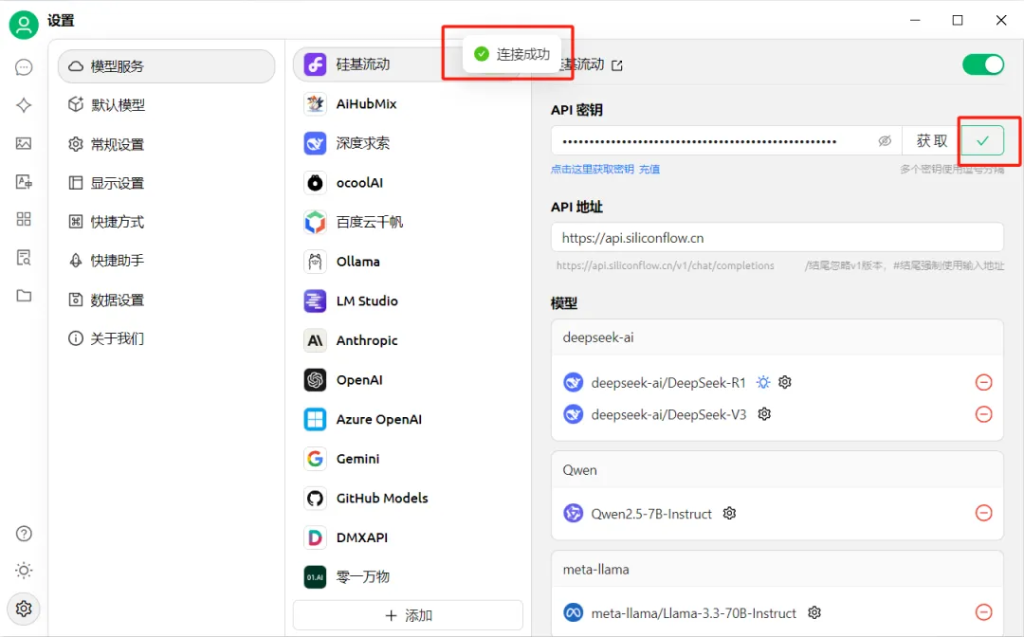This screenshot has height=637, width=1024.
Task: Toggle API key visibility with the eye icon
Action: pos(884,140)
